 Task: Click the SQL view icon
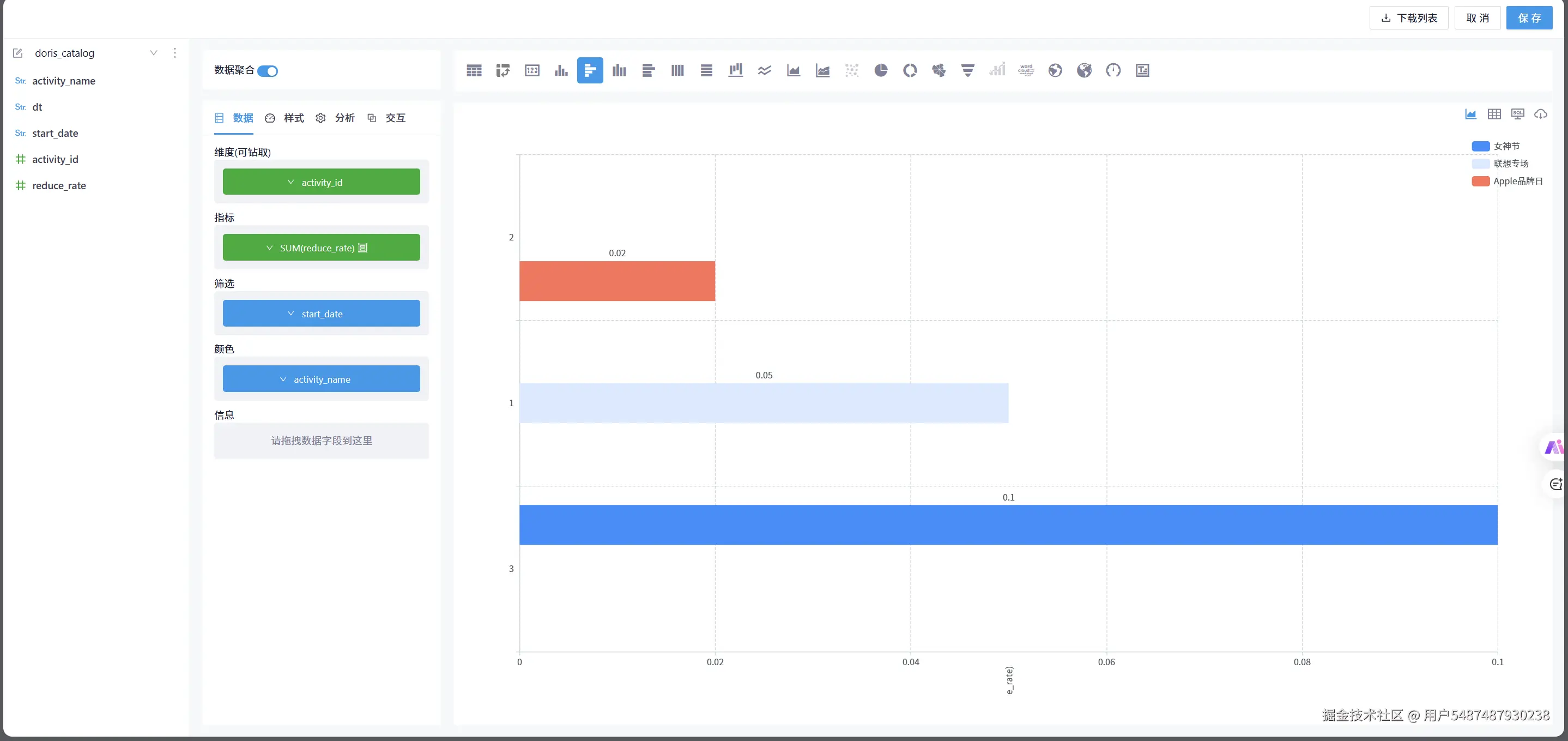coord(1517,114)
